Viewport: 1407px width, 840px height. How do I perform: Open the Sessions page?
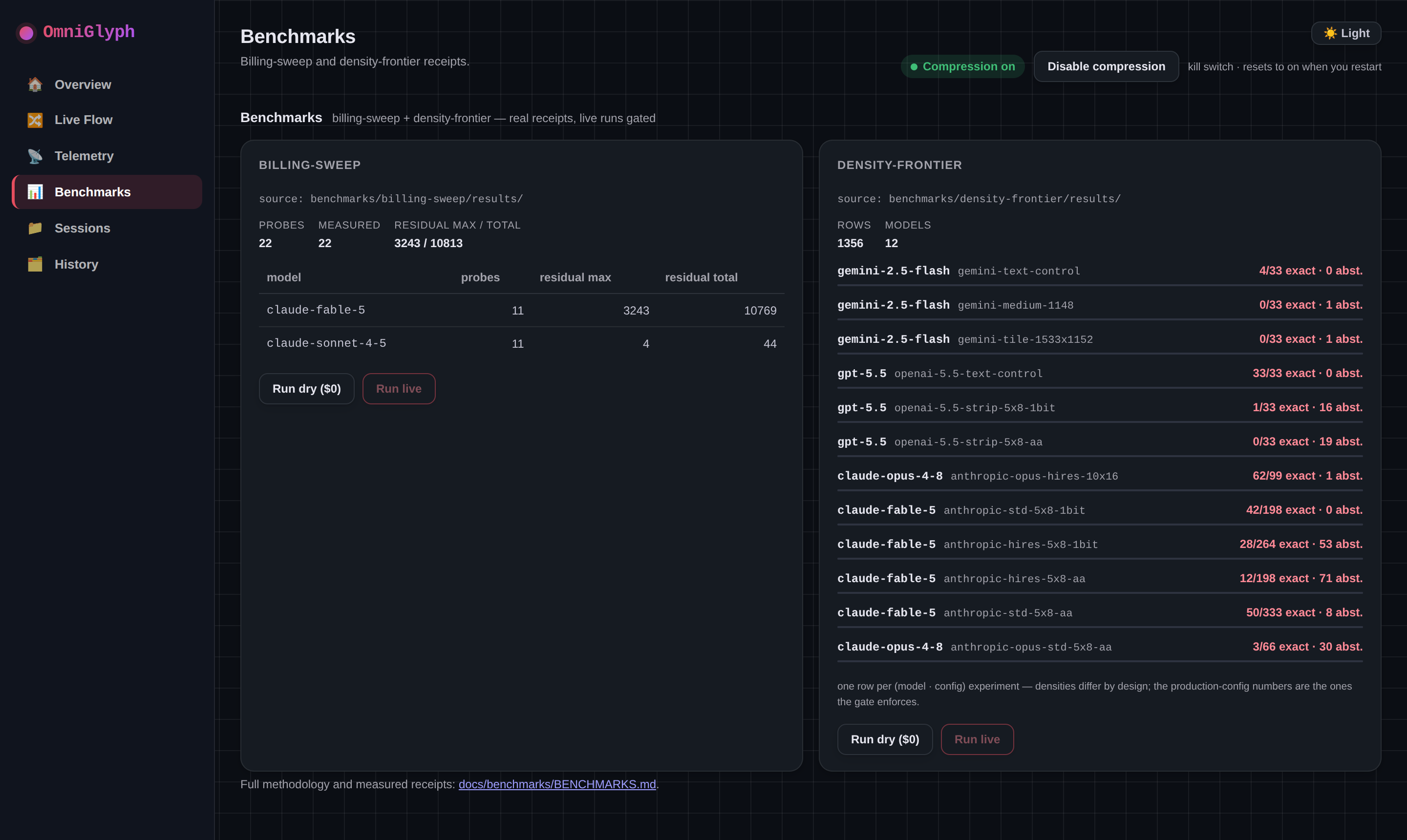coord(107,228)
